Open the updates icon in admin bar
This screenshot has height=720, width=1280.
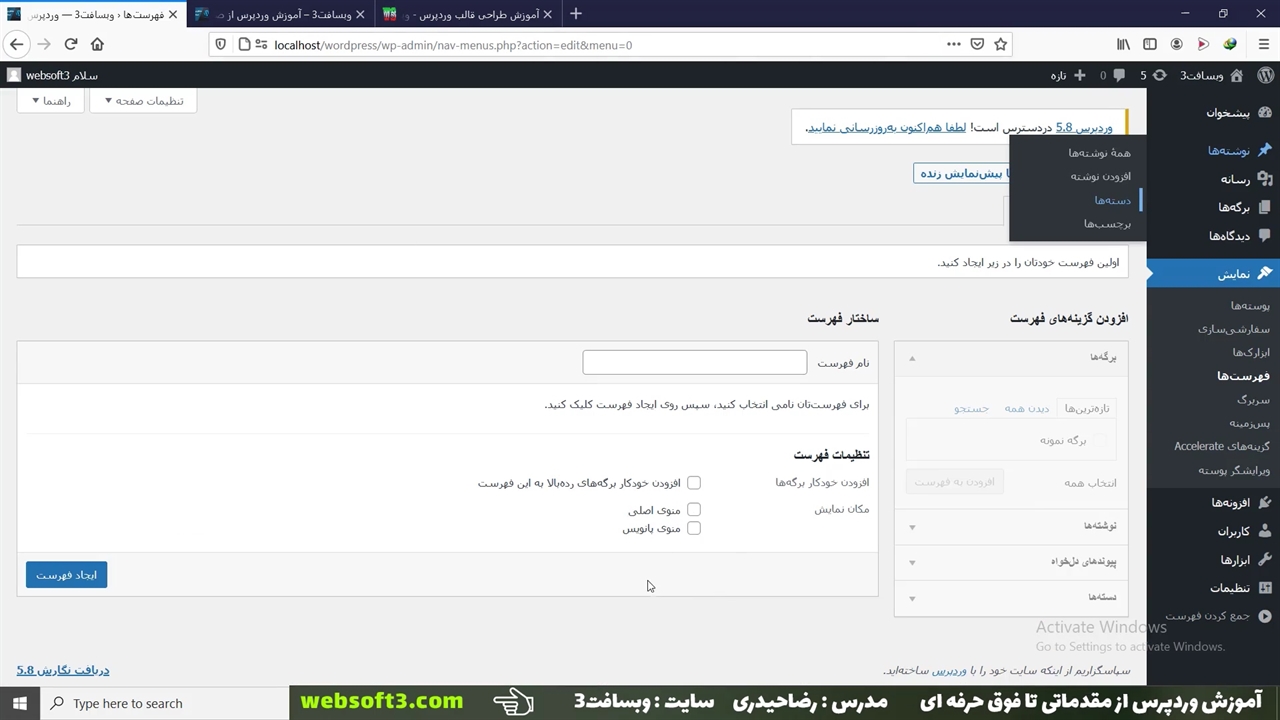coord(1159,75)
